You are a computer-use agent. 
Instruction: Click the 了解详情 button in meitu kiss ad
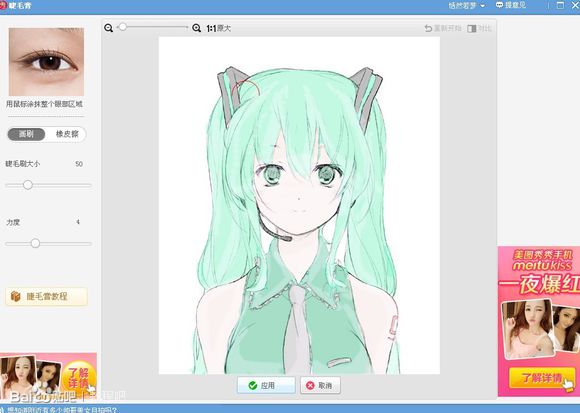click(541, 378)
